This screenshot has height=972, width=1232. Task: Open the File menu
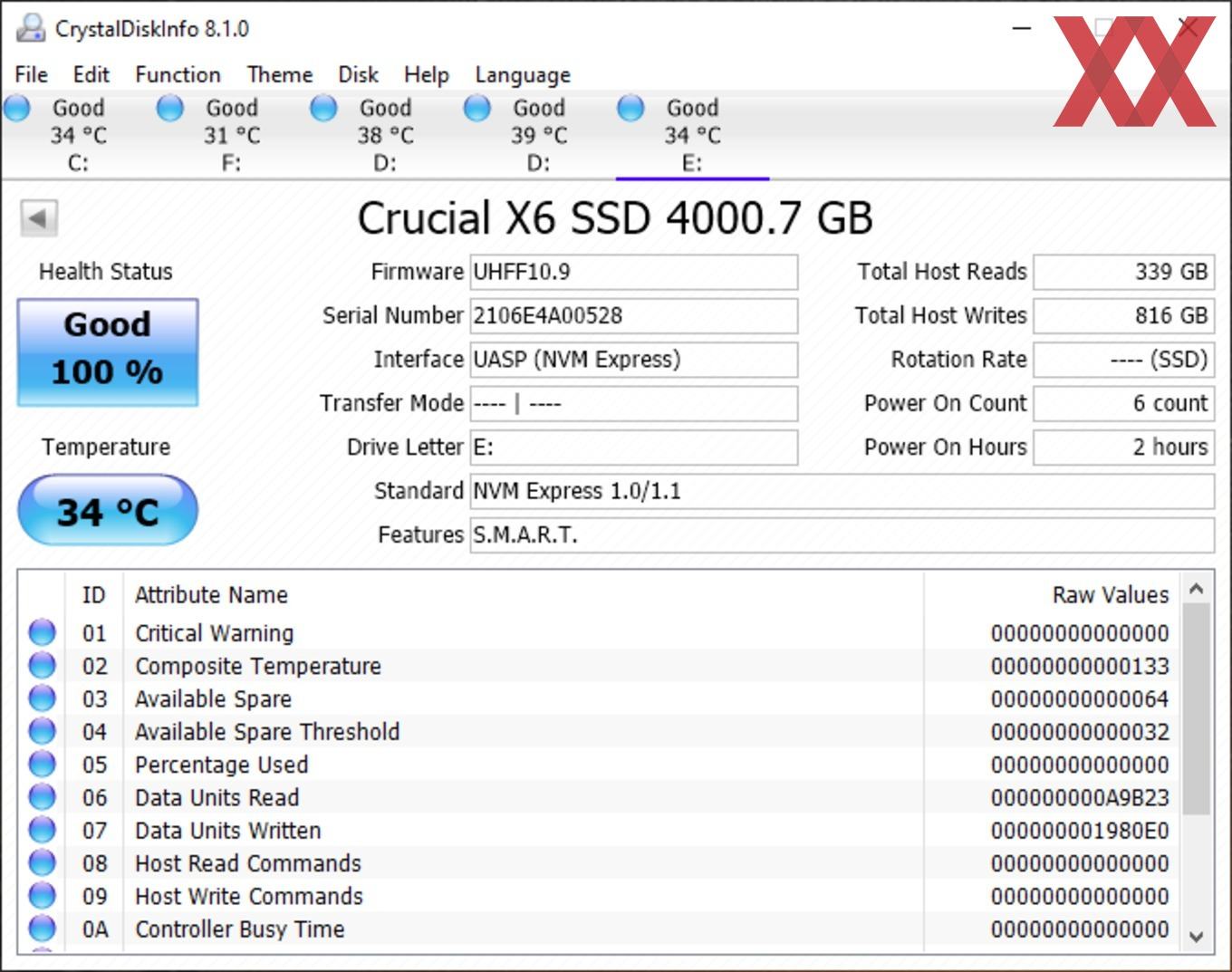tap(31, 74)
